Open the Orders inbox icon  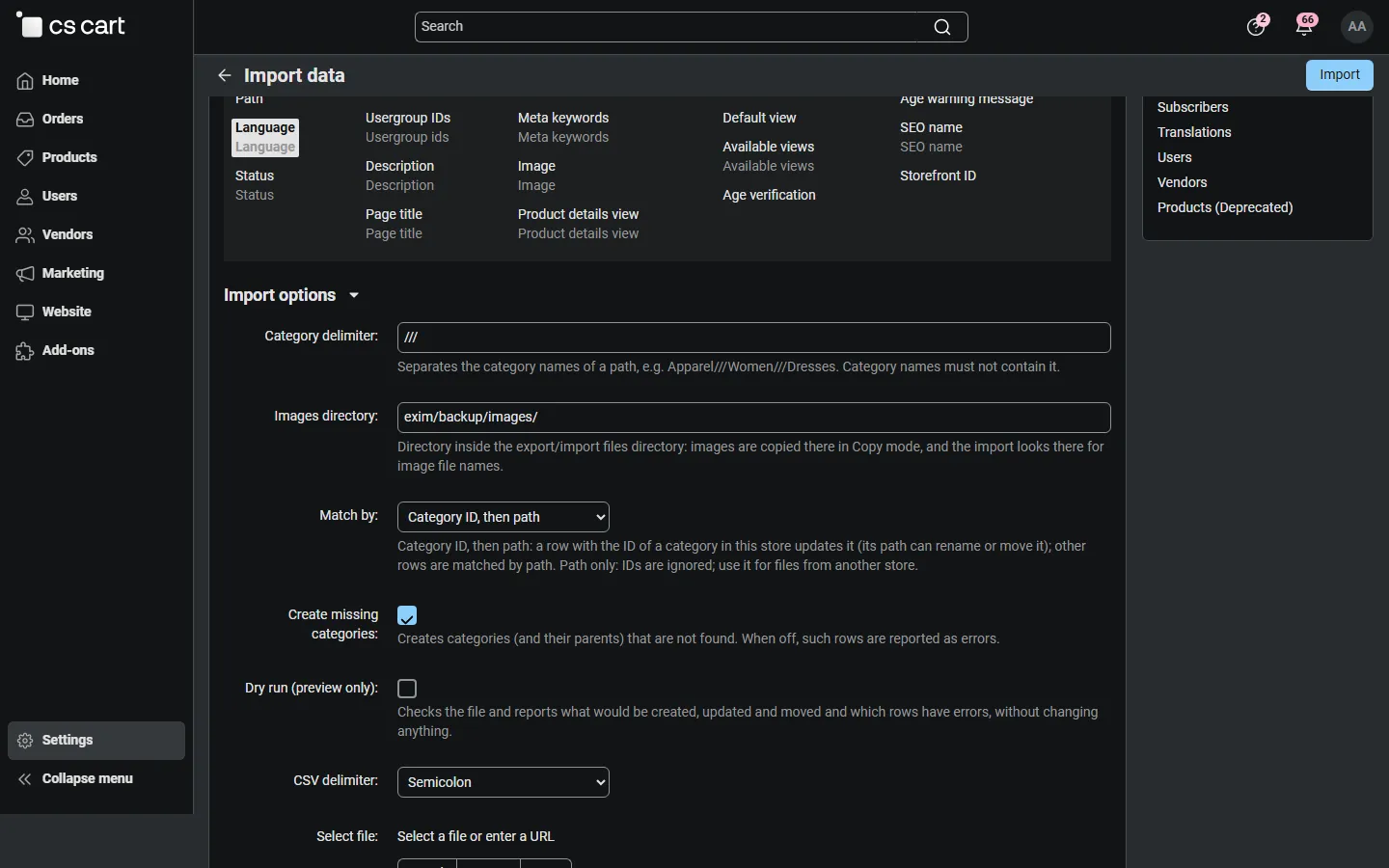coord(25,120)
